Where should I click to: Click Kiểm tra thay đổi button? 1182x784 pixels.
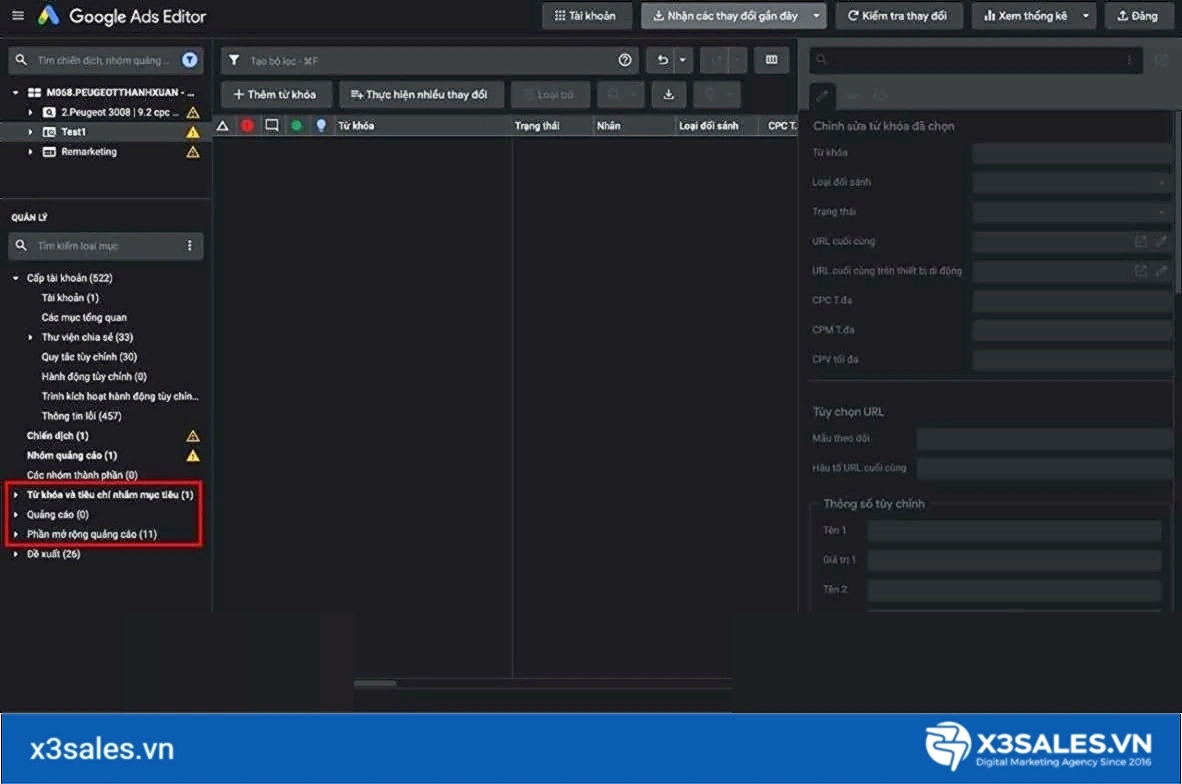pyautogui.click(x=899, y=16)
